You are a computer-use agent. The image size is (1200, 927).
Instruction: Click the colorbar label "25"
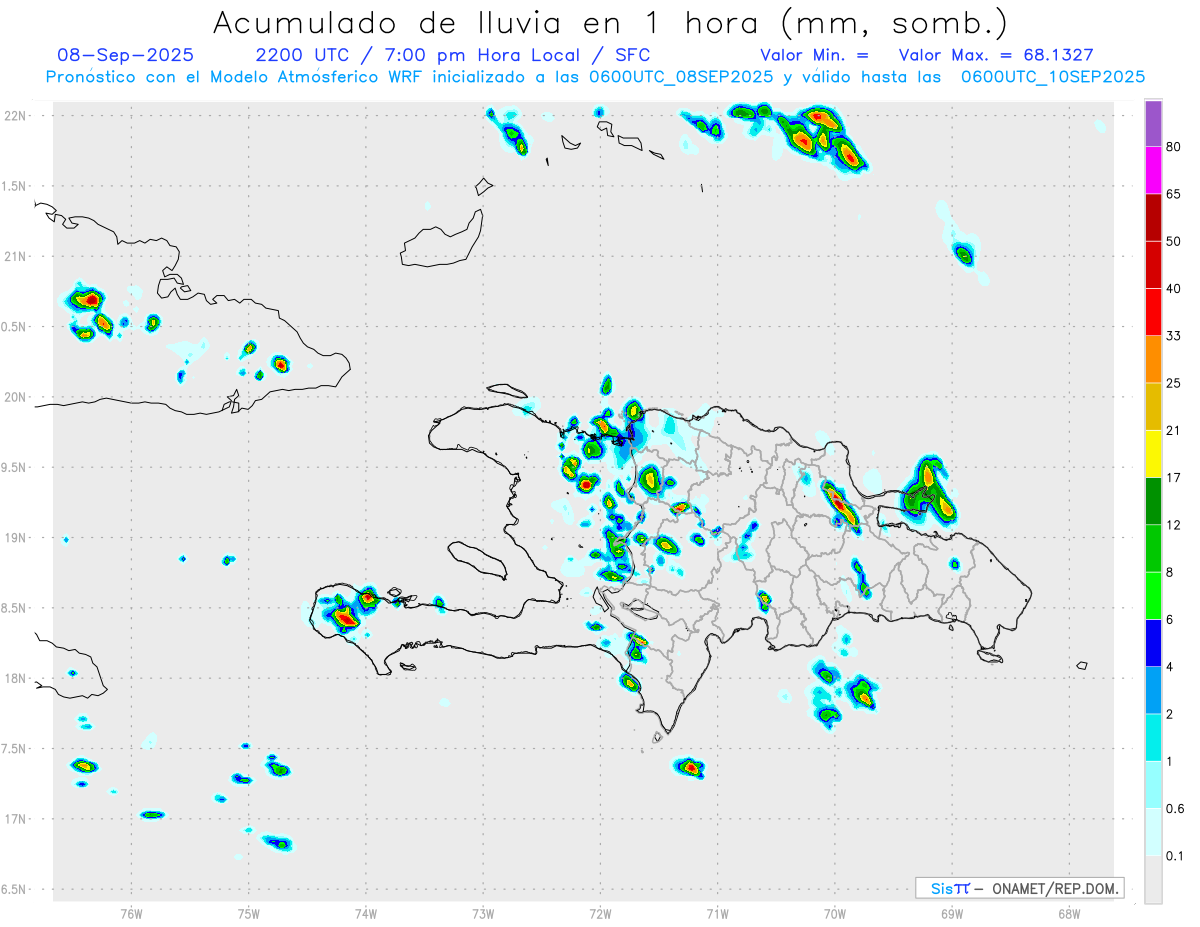coord(1174,383)
